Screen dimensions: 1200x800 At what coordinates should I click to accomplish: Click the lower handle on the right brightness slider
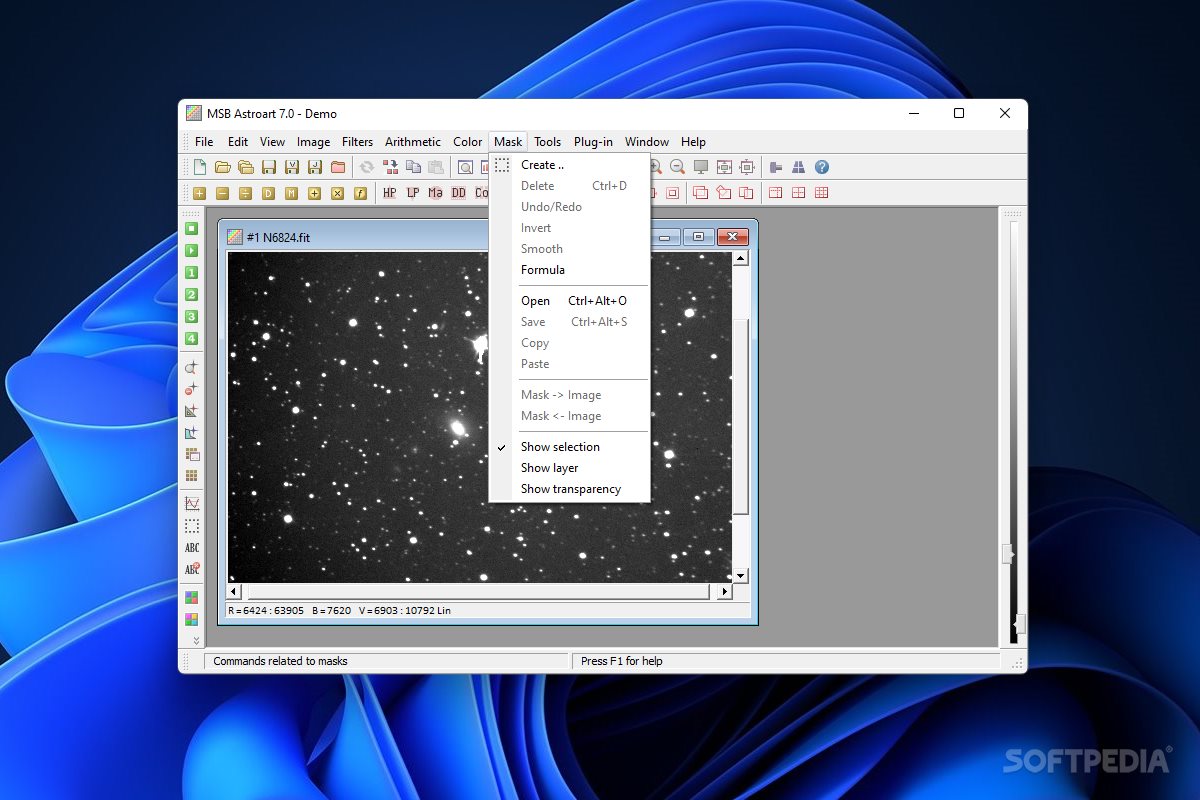tap(1018, 625)
